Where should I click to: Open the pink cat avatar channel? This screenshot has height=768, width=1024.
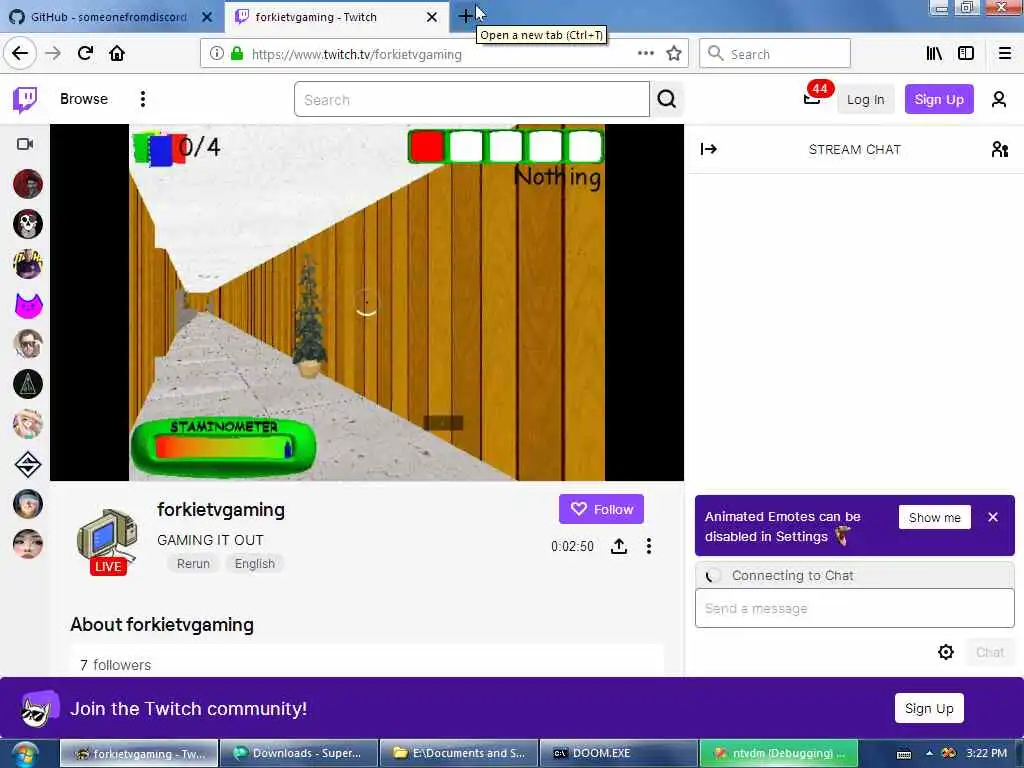pos(27,304)
